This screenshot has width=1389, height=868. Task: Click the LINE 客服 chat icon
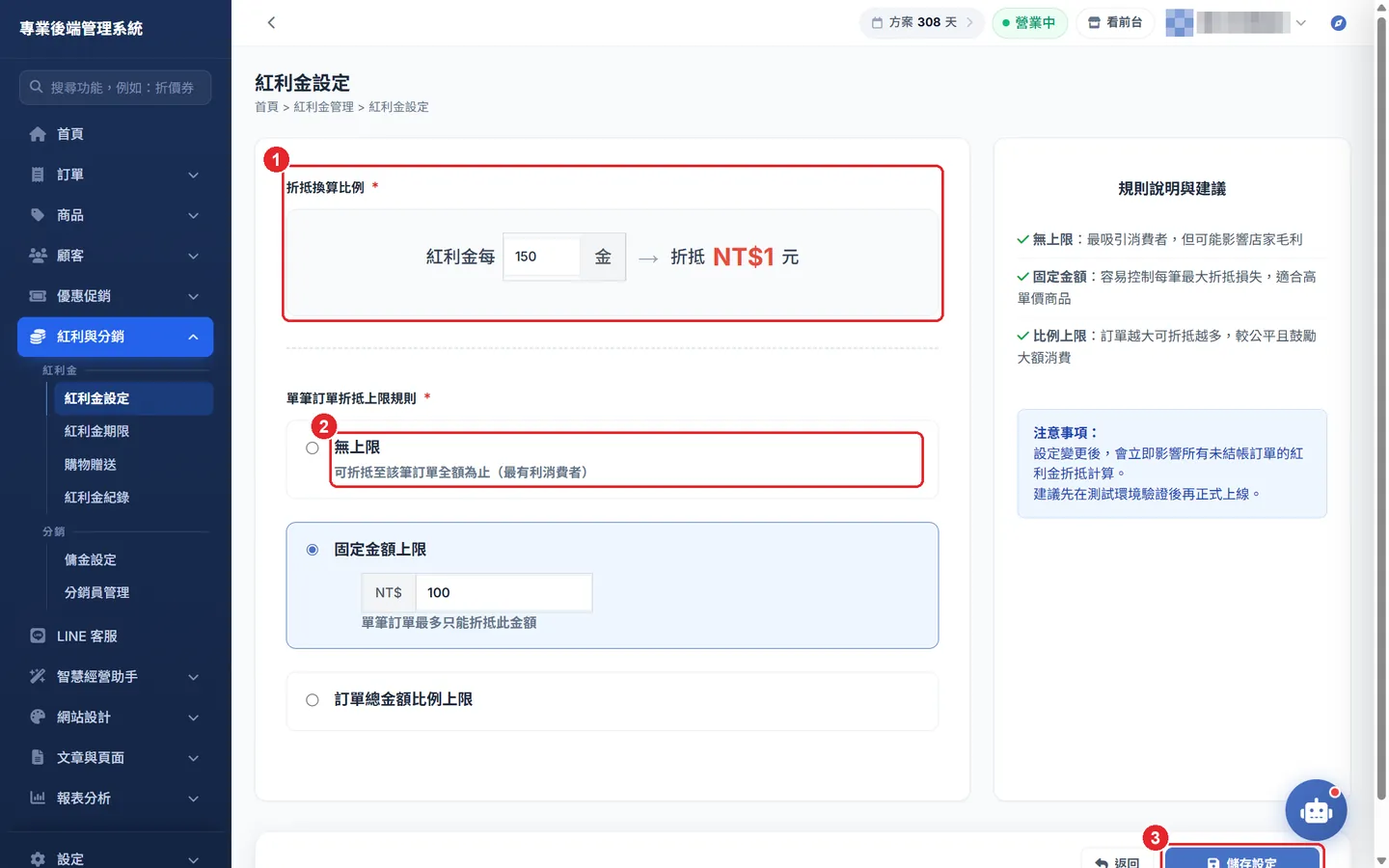38,637
